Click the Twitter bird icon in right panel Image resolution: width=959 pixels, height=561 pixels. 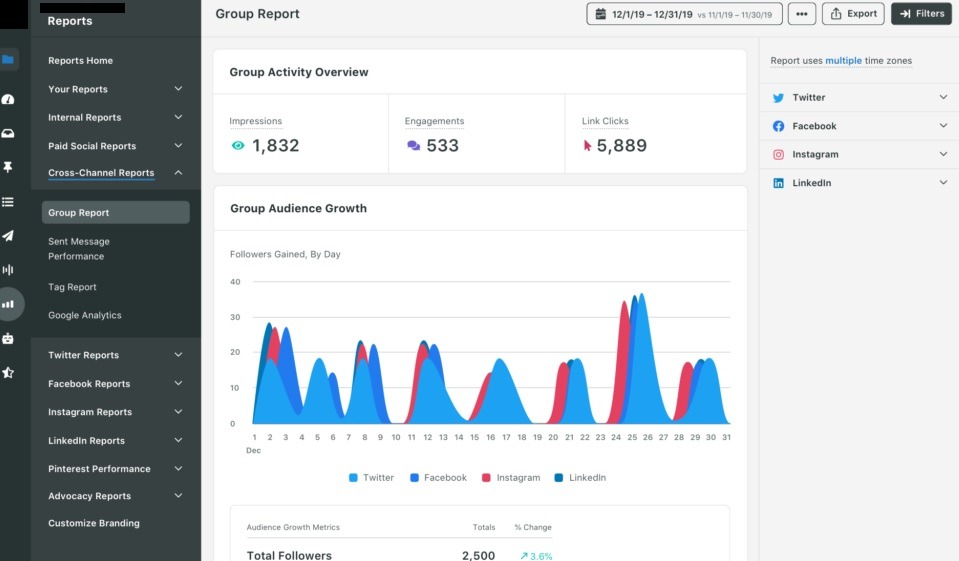[778, 98]
